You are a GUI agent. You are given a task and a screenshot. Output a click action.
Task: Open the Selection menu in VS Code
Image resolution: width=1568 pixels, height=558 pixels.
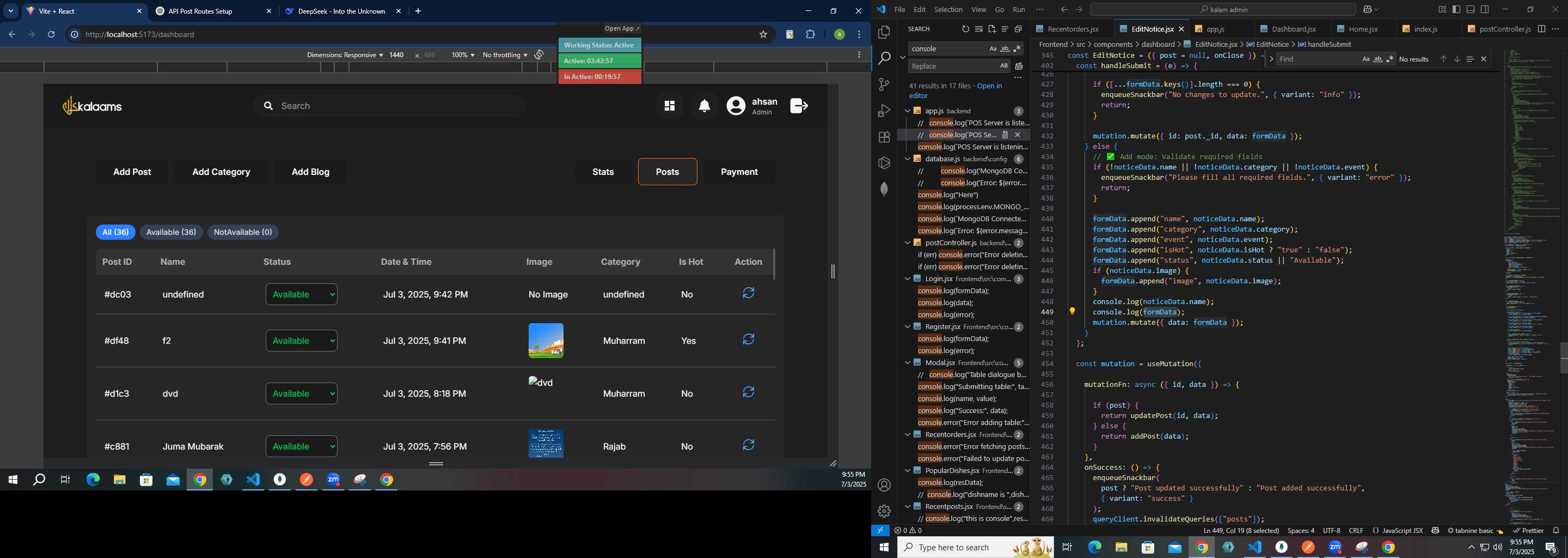click(948, 10)
